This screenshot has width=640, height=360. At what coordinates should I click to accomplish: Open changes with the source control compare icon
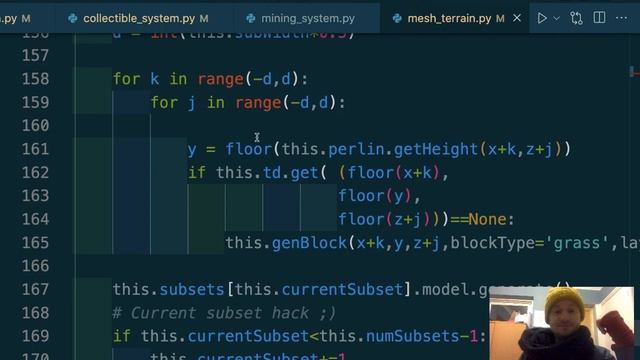point(576,18)
